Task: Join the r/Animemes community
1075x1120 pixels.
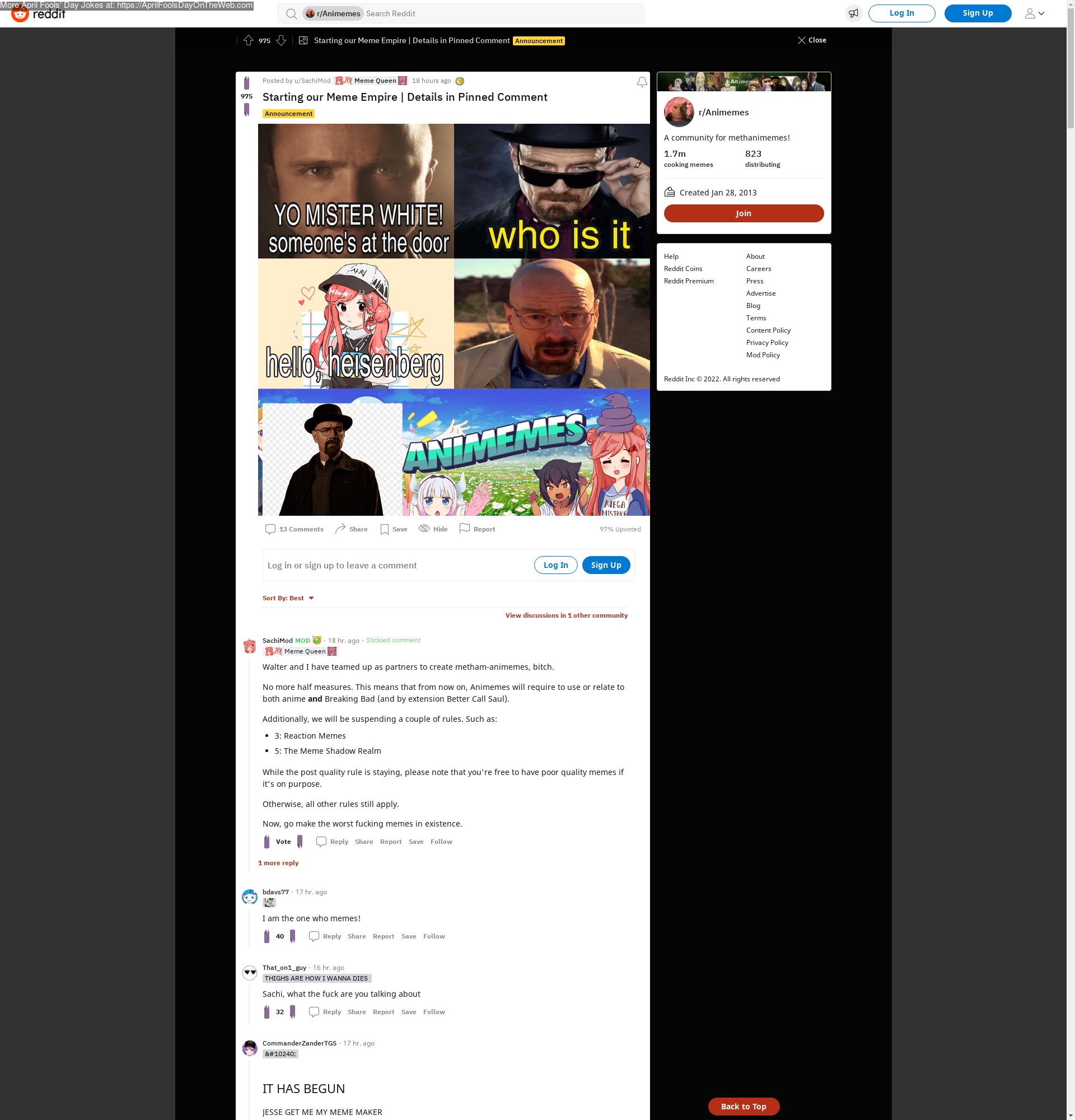Action: coord(743,213)
